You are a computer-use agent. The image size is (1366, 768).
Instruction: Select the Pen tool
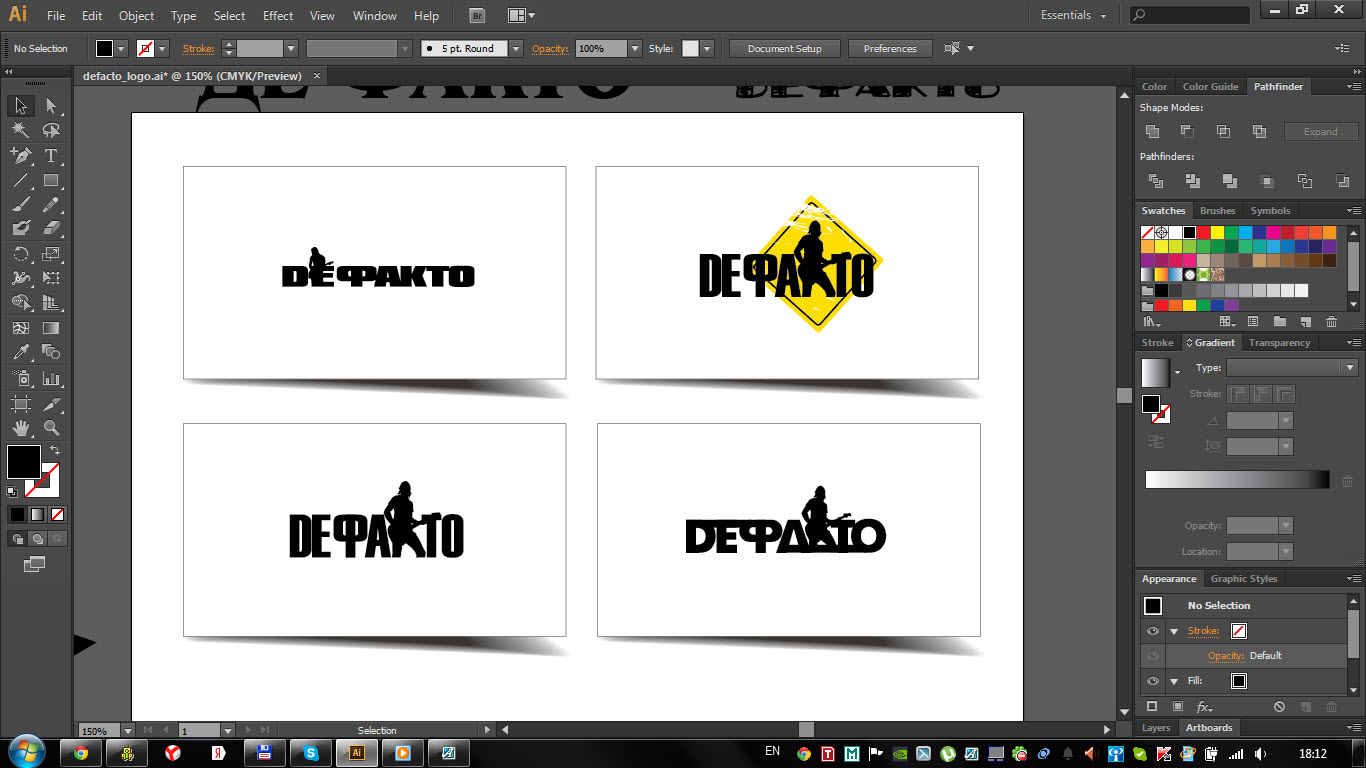coord(20,156)
